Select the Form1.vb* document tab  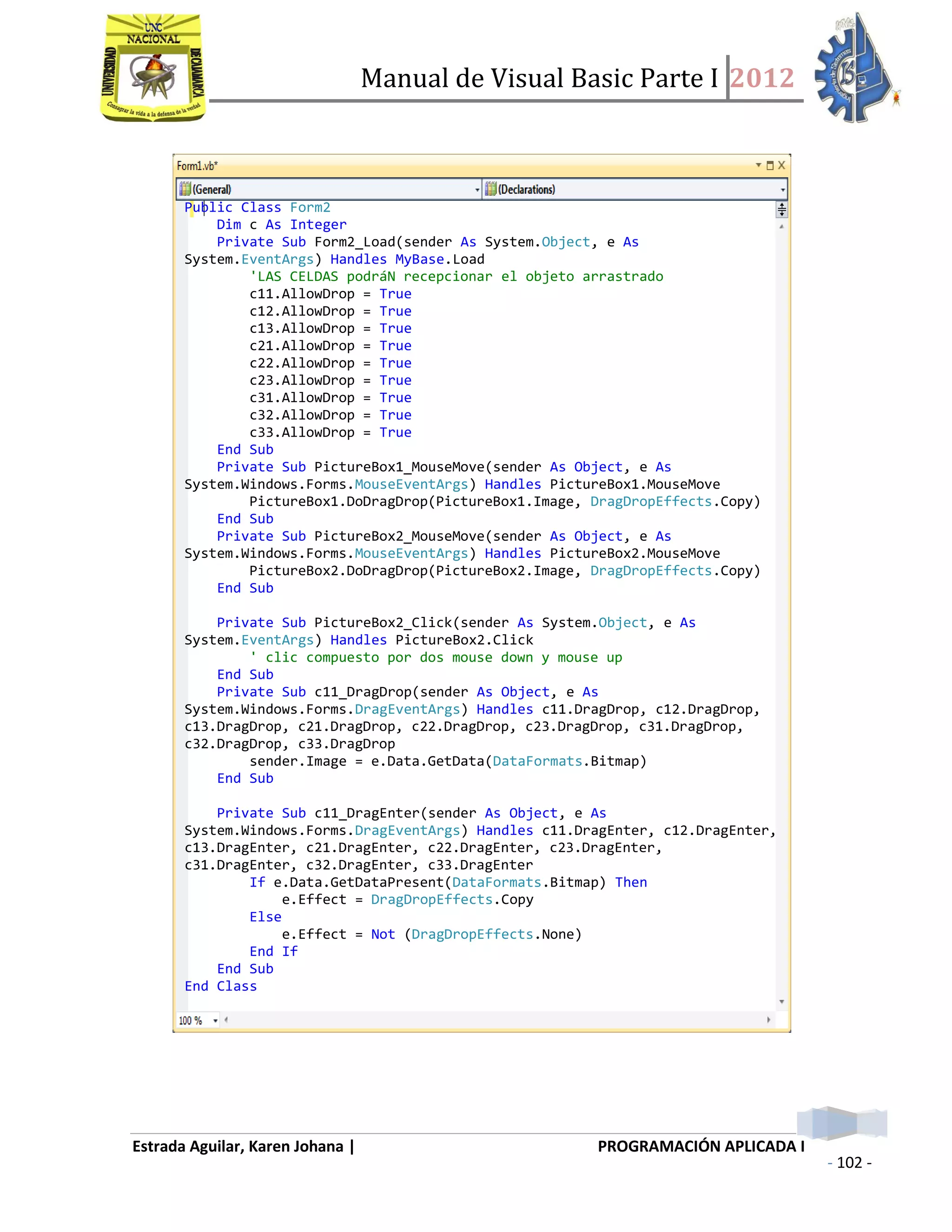(x=197, y=166)
